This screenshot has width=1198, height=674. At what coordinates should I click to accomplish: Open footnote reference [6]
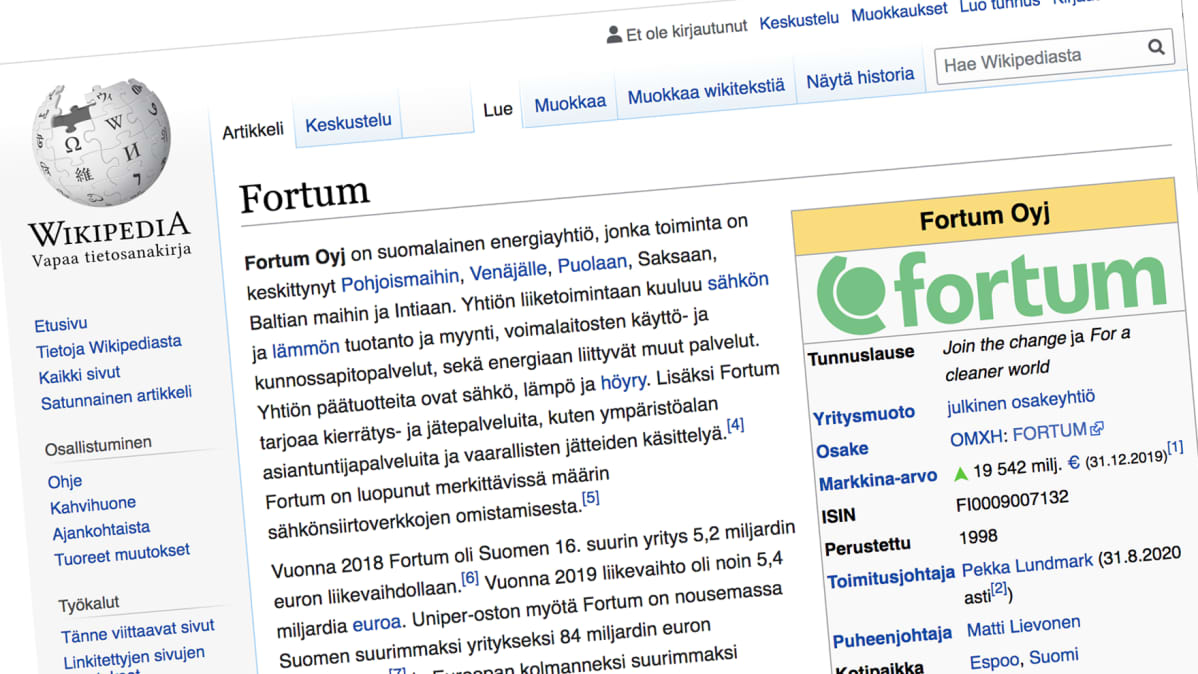point(470,578)
